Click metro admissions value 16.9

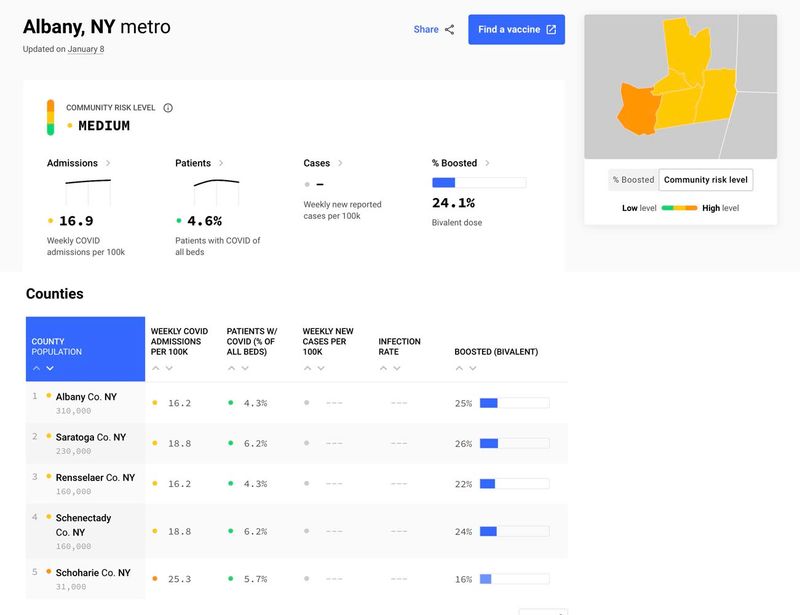(76, 221)
